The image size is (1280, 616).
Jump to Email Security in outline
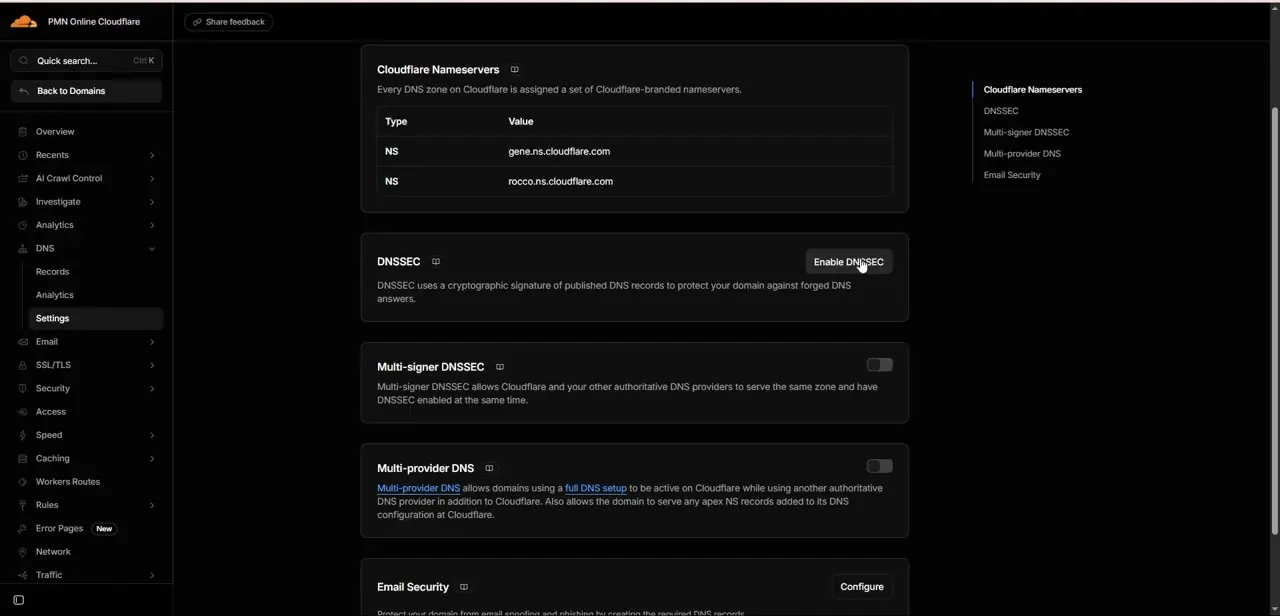point(1012,175)
